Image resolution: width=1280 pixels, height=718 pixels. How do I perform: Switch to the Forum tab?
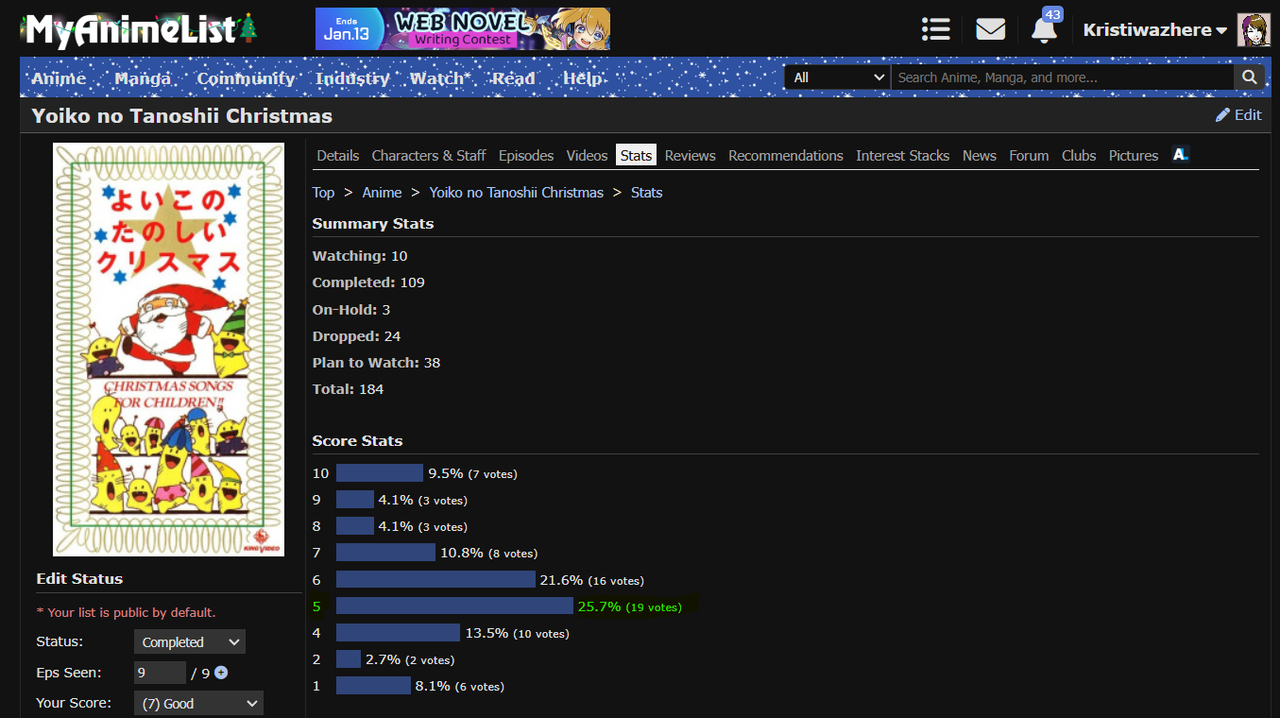[1029, 155]
